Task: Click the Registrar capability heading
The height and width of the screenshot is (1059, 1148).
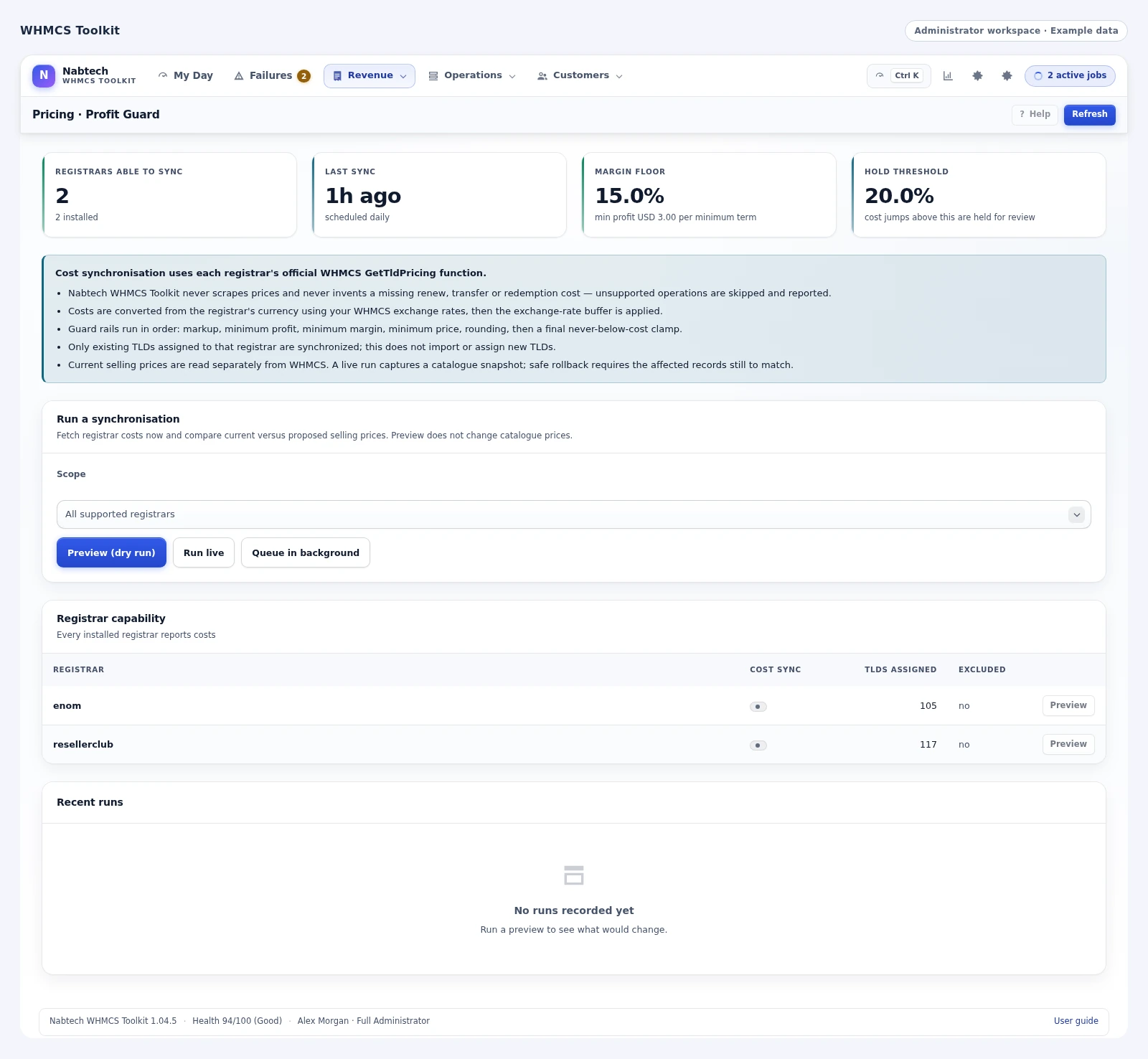Action: coord(111,618)
